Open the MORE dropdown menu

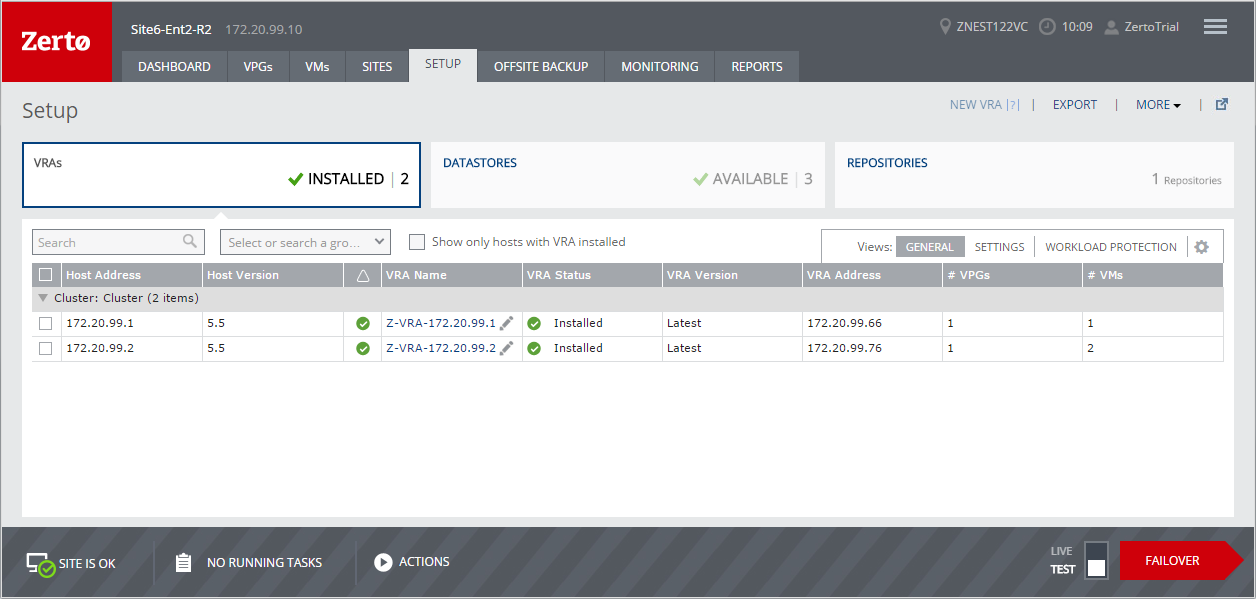point(1158,104)
